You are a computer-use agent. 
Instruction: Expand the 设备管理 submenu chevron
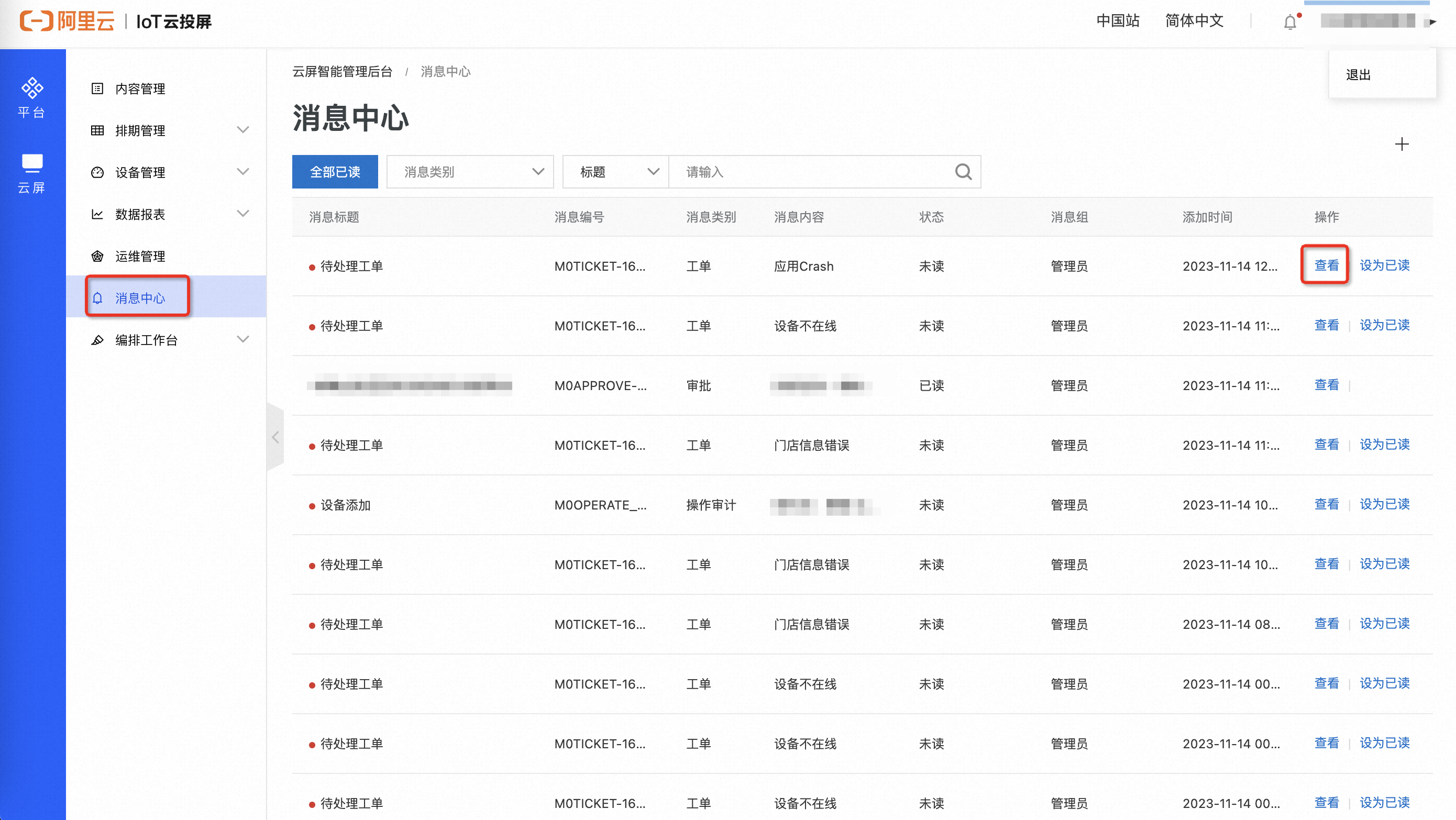[x=243, y=172]
